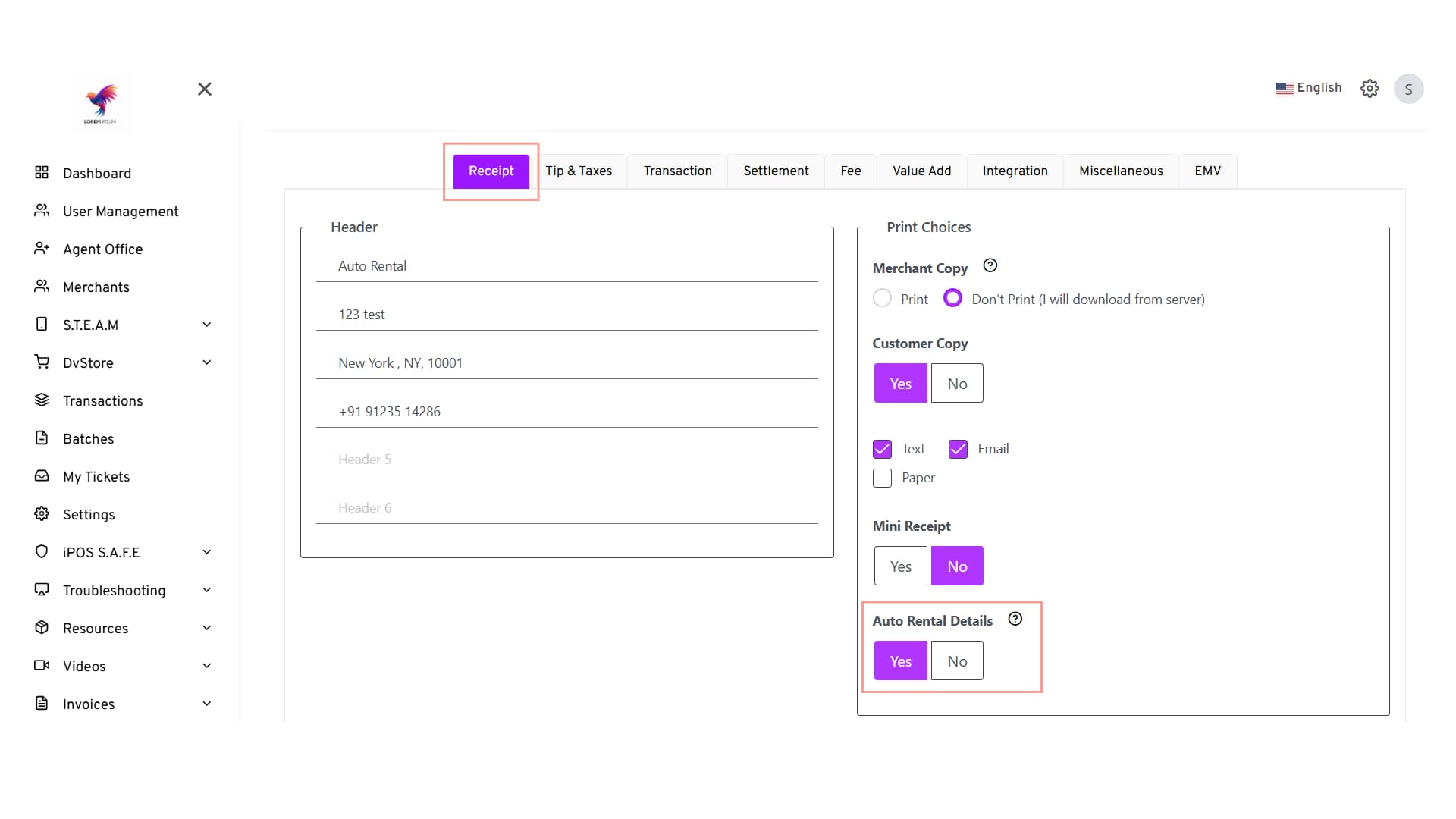Select the Don't Print radio option

point(953,298)
